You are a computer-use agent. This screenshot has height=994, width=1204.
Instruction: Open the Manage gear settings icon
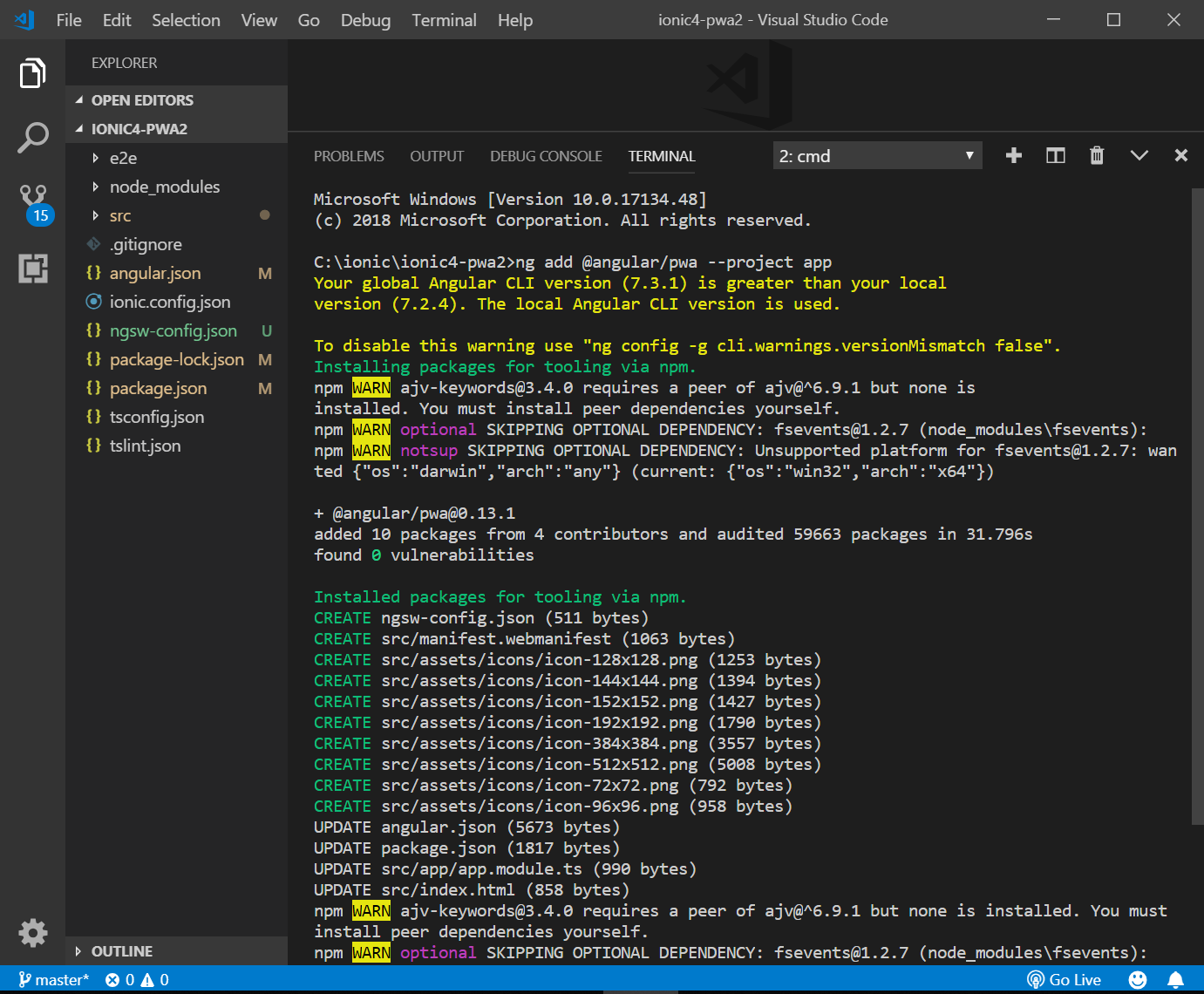32,933
